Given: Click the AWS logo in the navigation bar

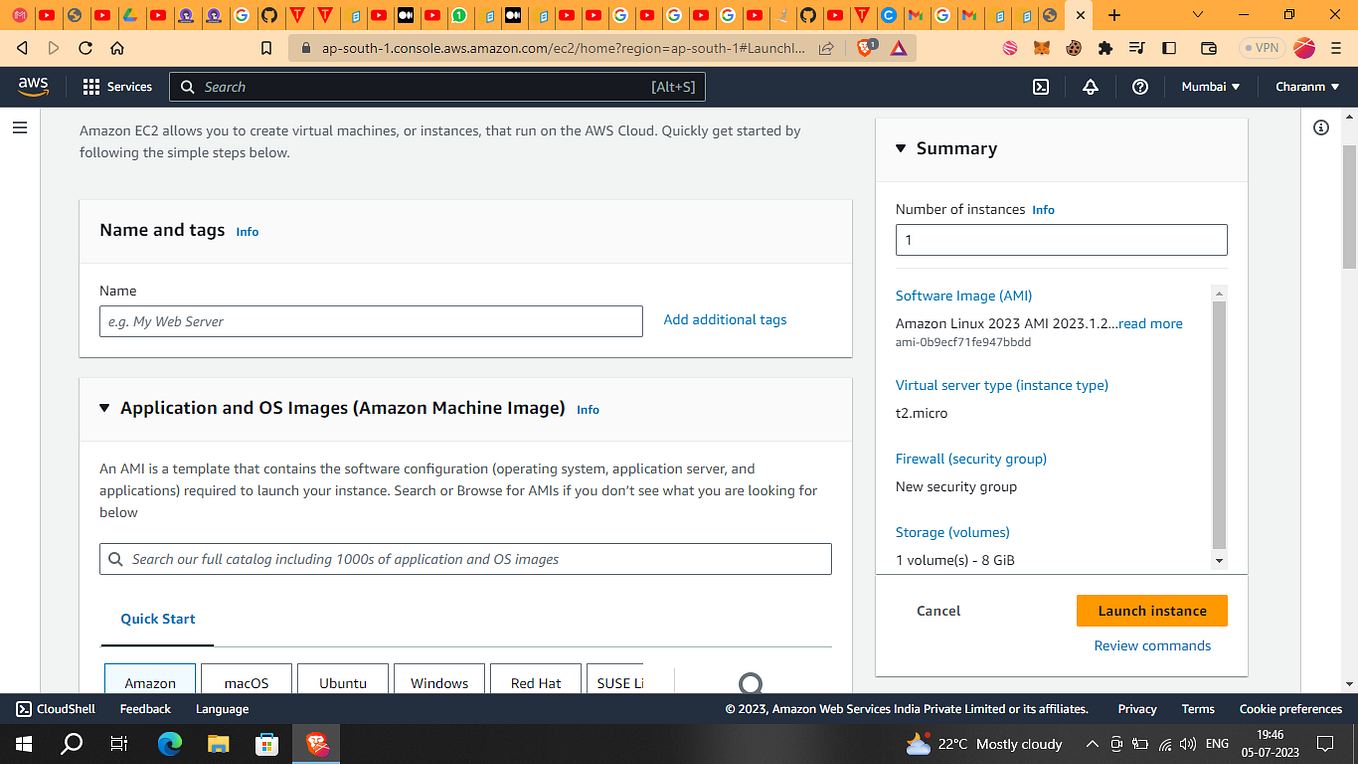Looking at the screenshot, I should [33, 86].
